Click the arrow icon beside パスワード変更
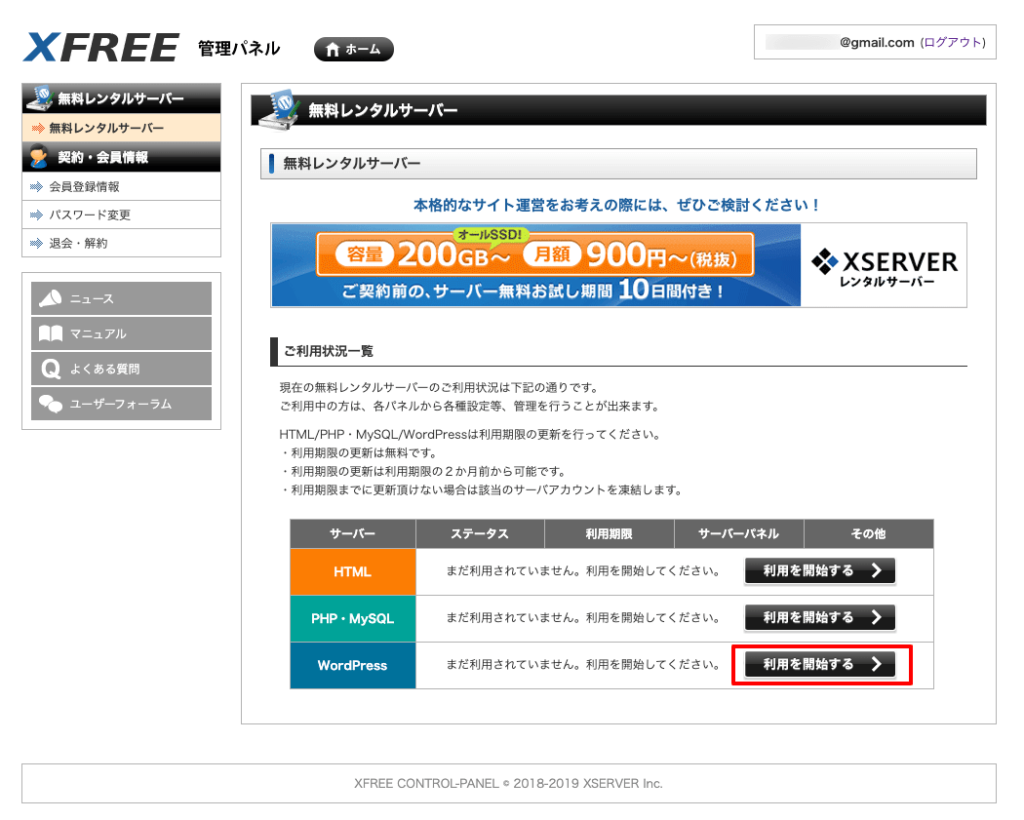1024x820 pixels. tap(37, 215)
